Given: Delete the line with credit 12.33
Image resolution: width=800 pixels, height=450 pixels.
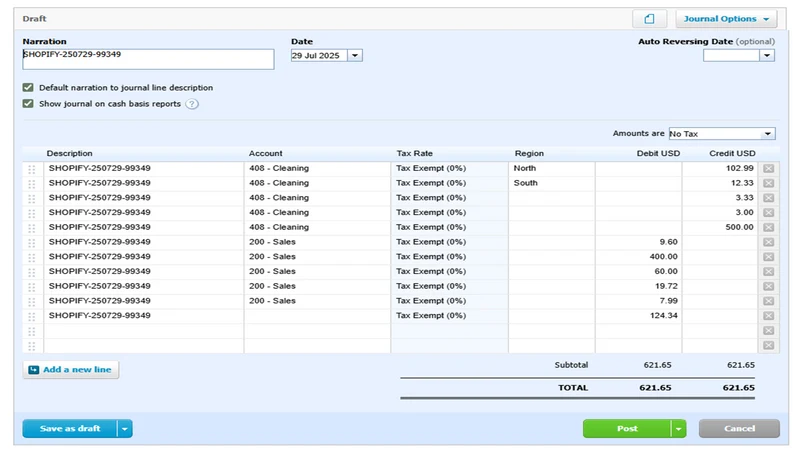Looking at the screenshot, I should coord(768,183).
